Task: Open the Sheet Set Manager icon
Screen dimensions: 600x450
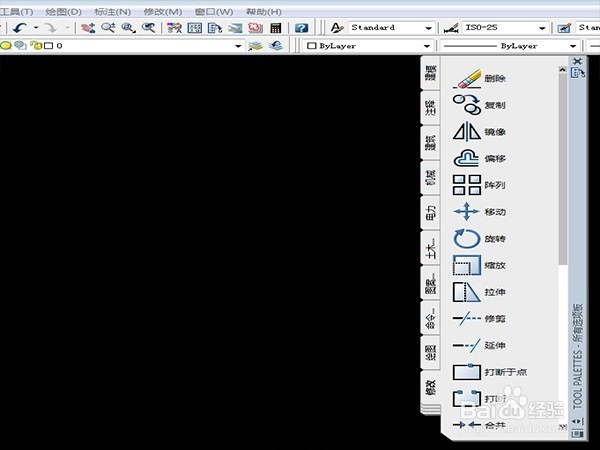Action: [235, 28]
